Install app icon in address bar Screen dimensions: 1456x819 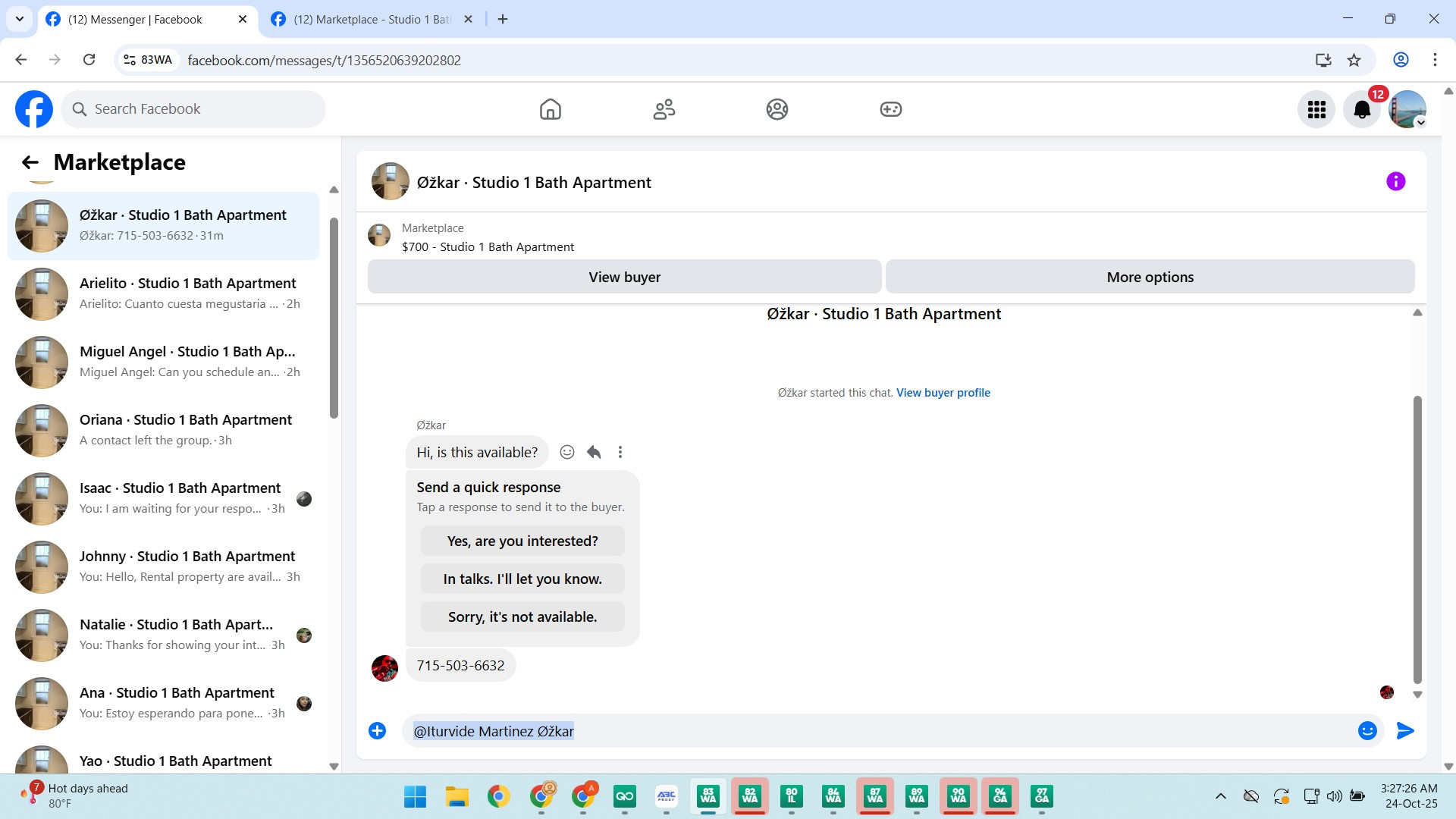pyautogui.click(x=1323, y=60)
